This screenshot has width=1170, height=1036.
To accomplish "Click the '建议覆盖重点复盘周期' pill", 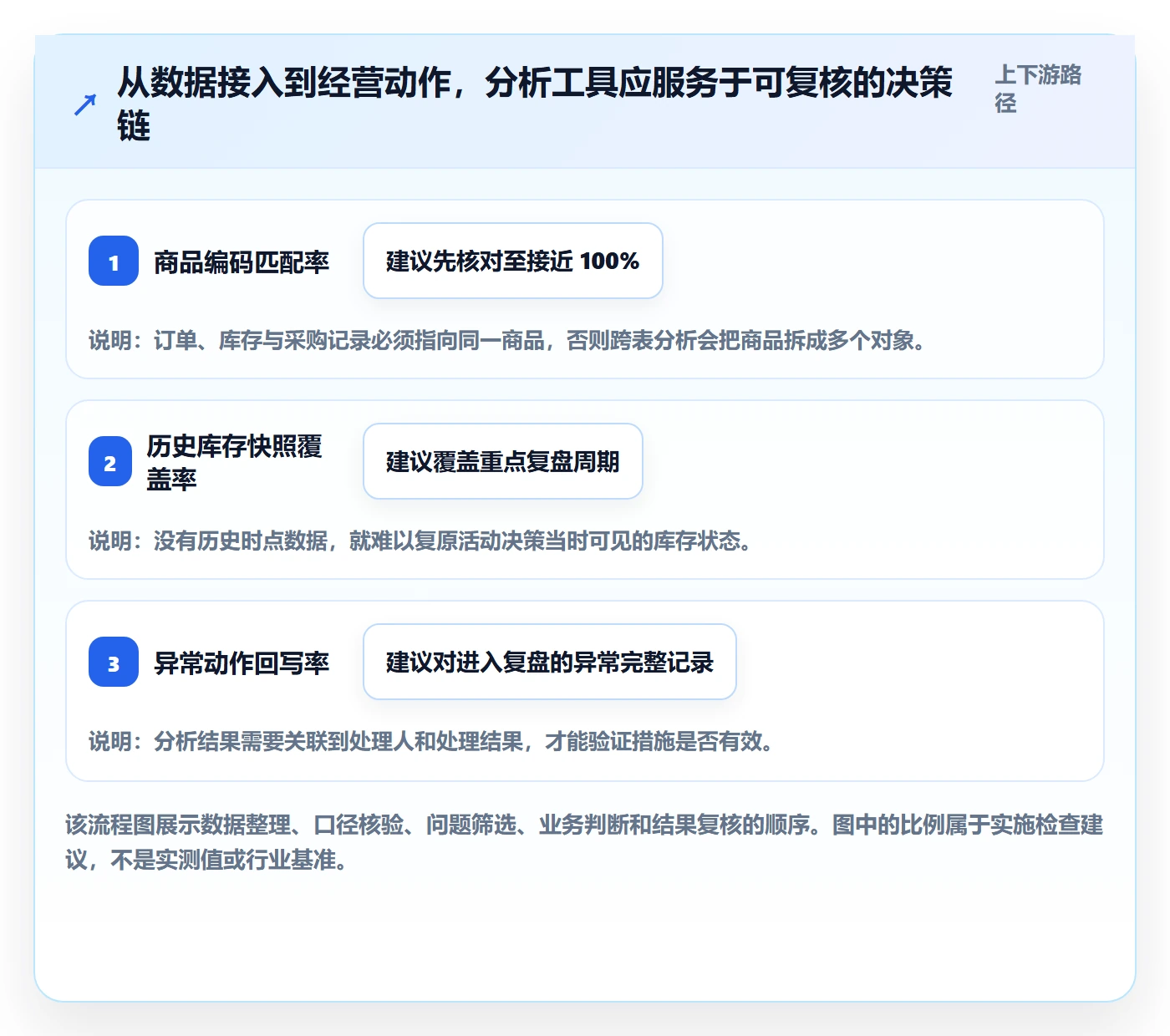I will (503, 461).
